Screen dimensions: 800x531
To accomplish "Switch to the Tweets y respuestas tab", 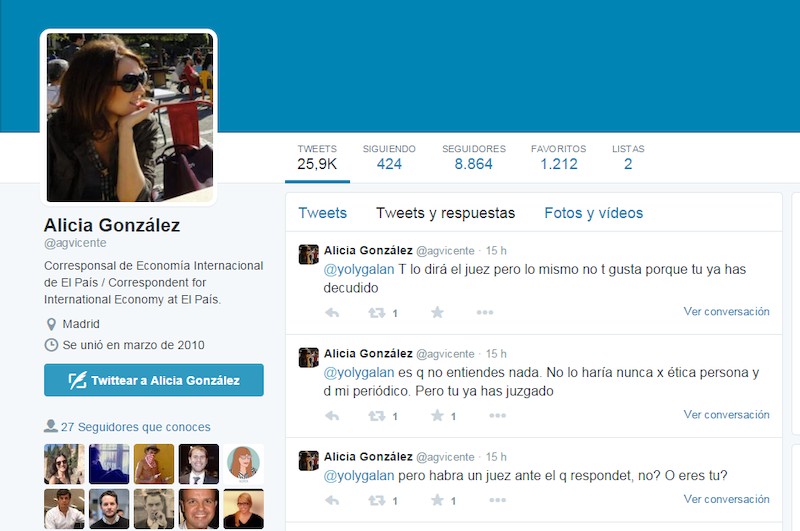I will pyautogui.click(x=445, y=213).
